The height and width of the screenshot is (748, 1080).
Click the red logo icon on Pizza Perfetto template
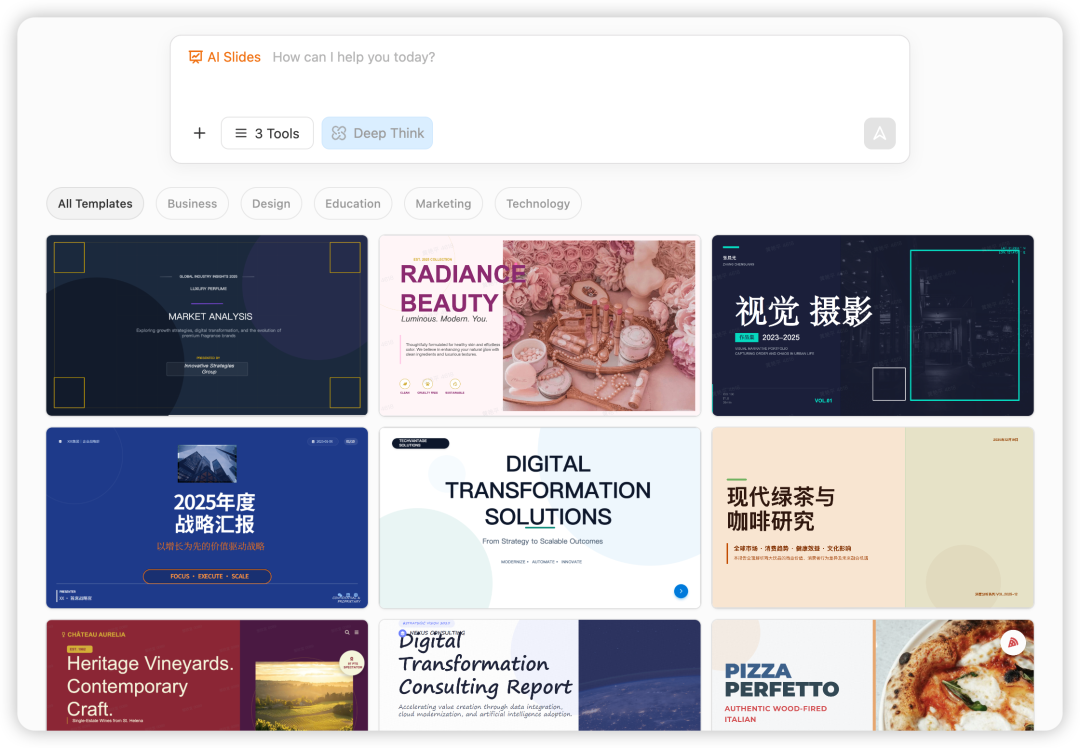coord(1013,643)
